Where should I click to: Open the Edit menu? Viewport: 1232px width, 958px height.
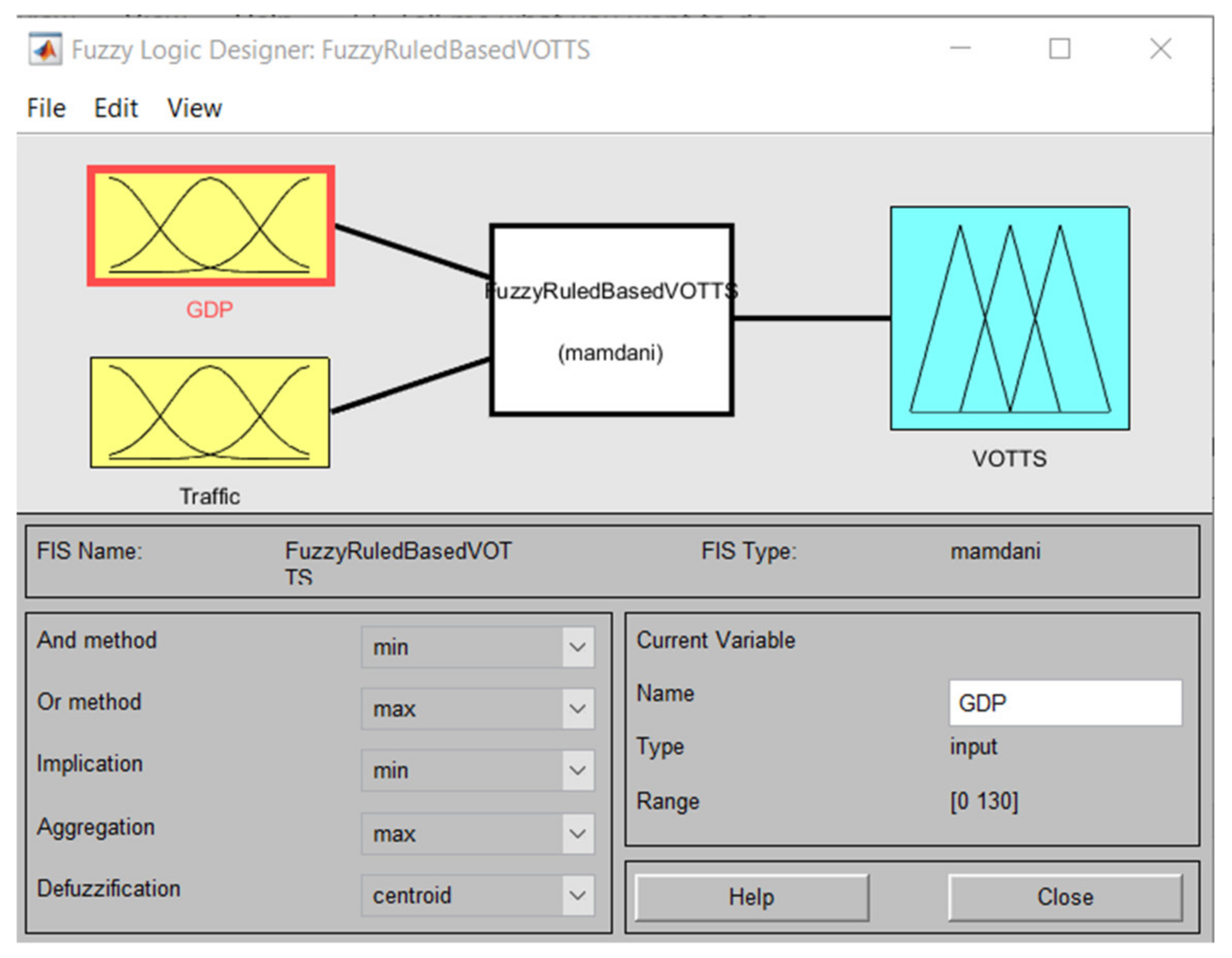coord(116,108)
